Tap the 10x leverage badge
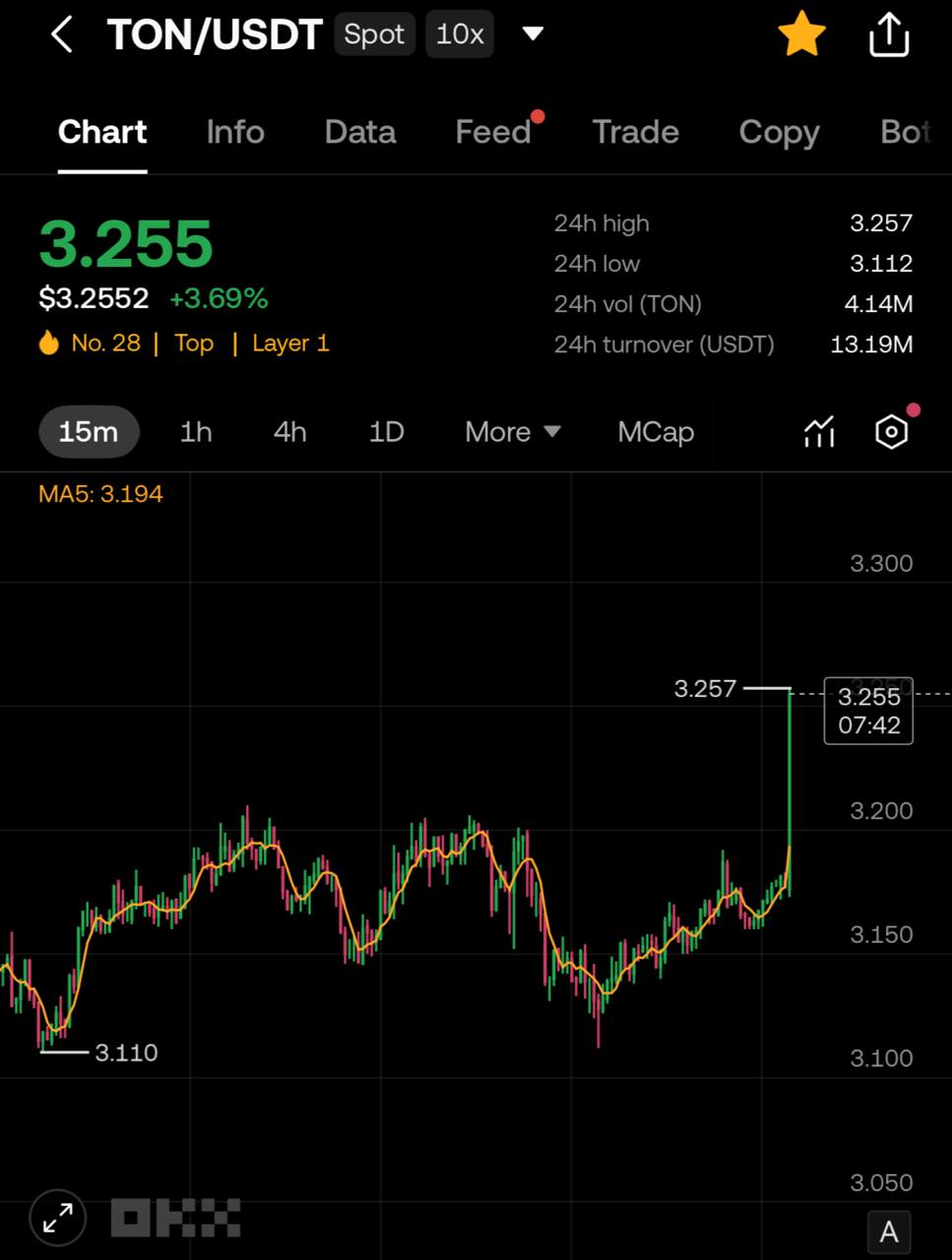952x1260 pixels. [x=460, y=34]
